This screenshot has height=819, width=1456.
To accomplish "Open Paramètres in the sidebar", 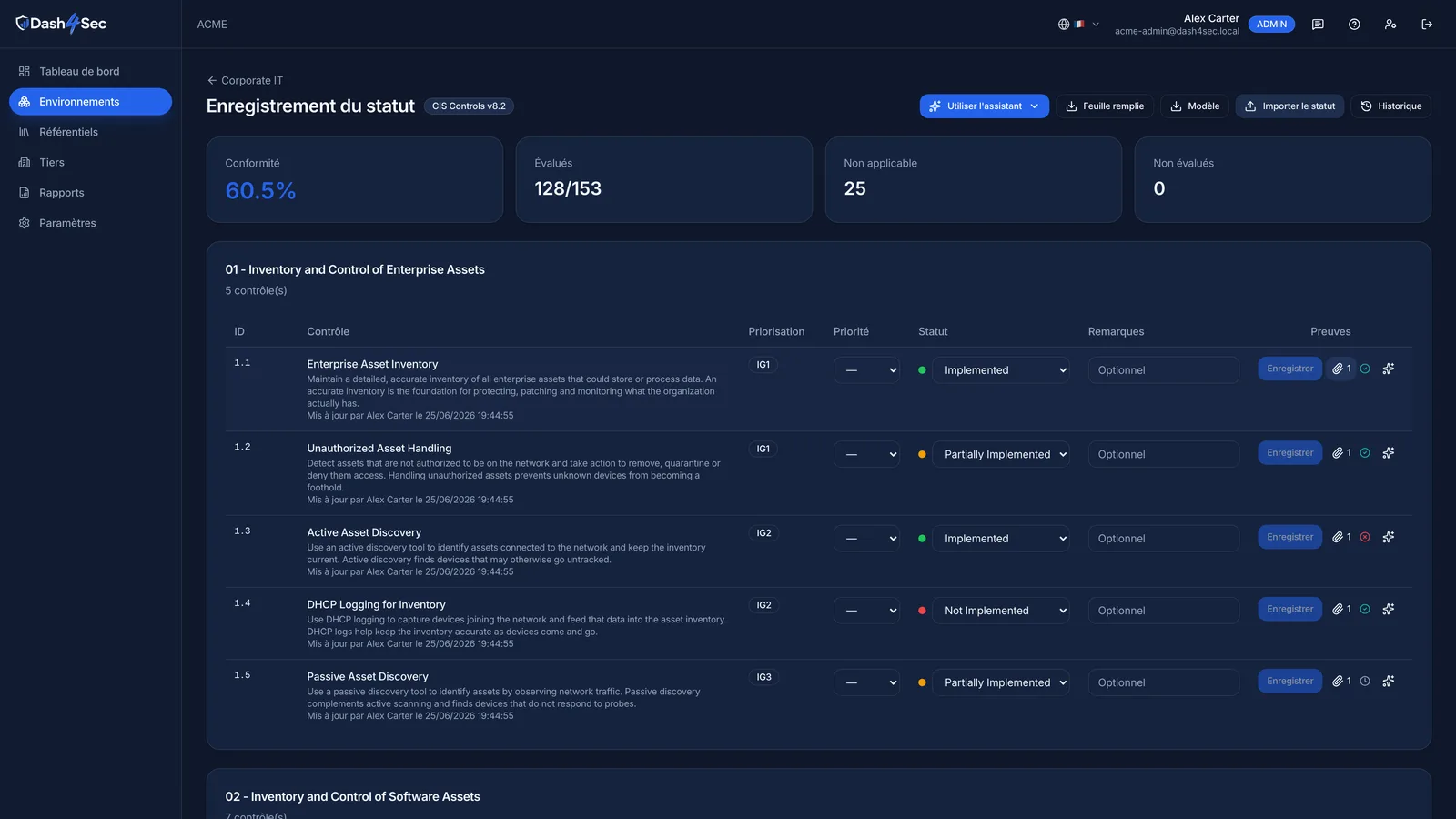I will pyautogui.click(x=90, y=223).
